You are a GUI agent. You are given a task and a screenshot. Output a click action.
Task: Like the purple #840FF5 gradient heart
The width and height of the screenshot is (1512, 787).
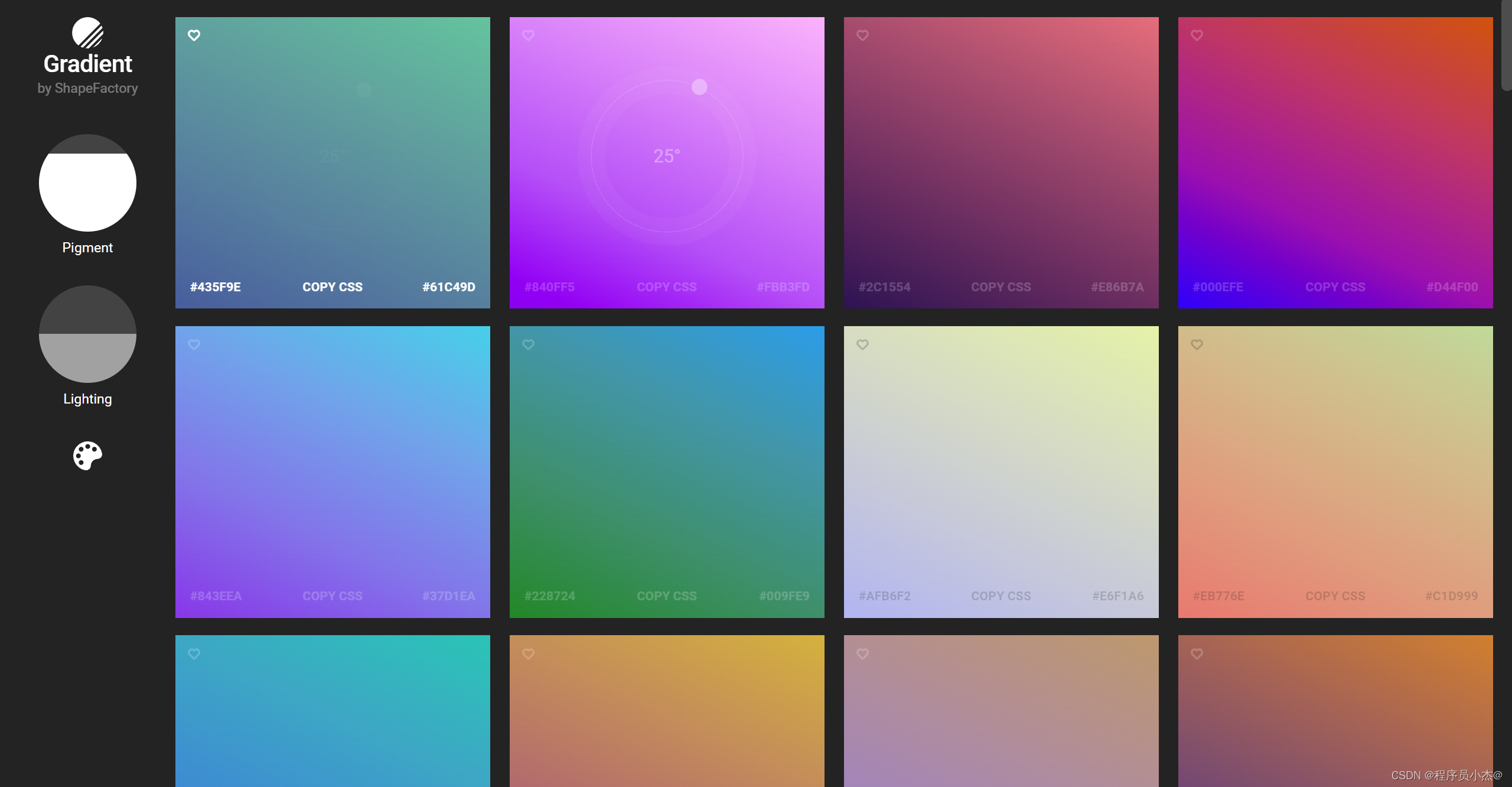[x=528, y=35]
